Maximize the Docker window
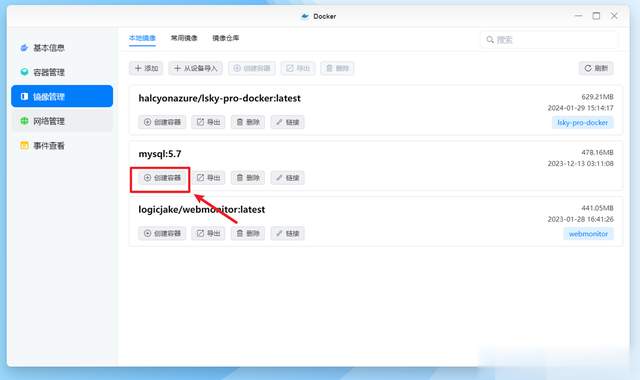Screen dimensions: 640x380 [596, 16]
